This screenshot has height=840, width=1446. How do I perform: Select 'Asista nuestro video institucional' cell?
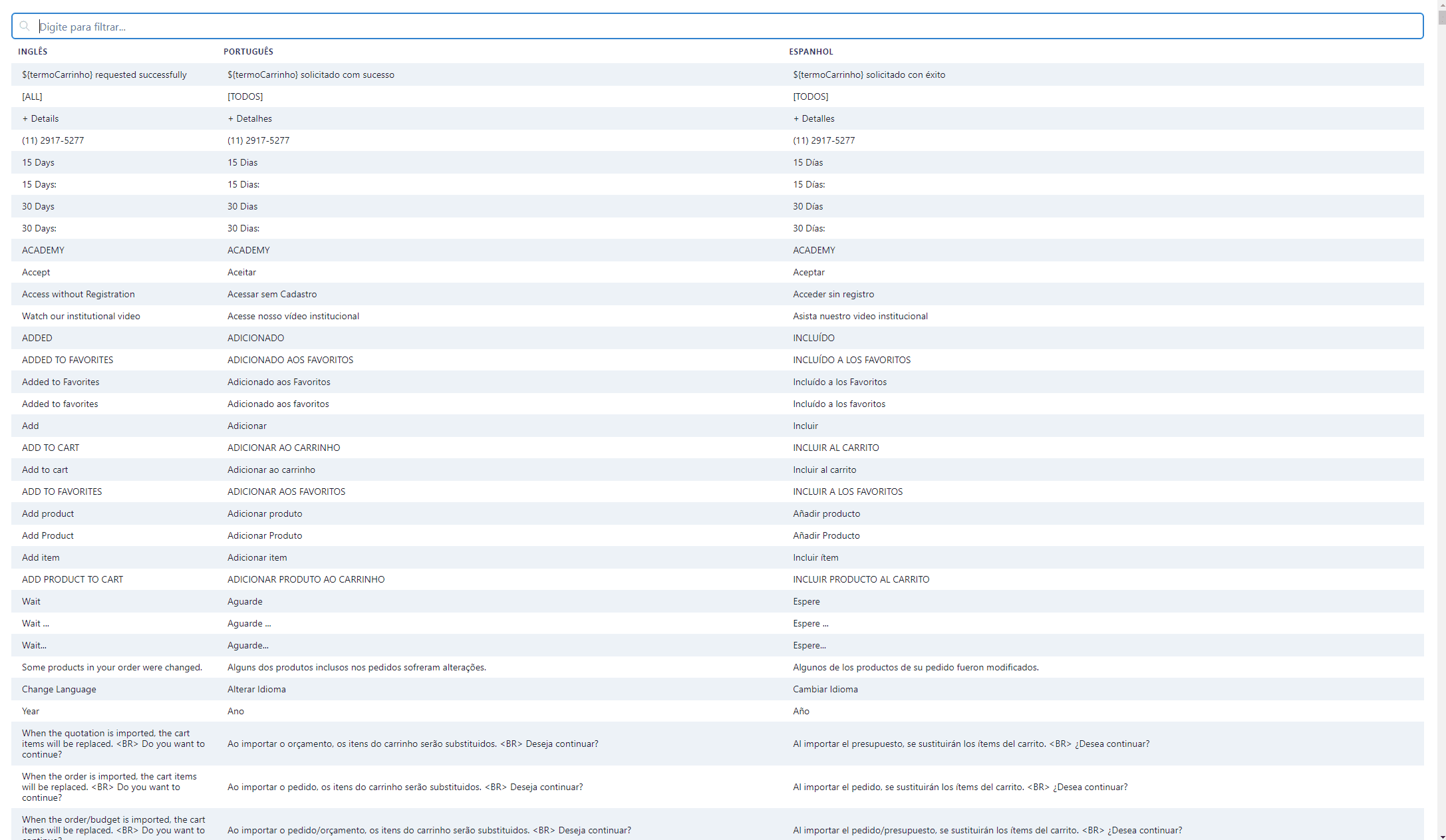(860, 316)
